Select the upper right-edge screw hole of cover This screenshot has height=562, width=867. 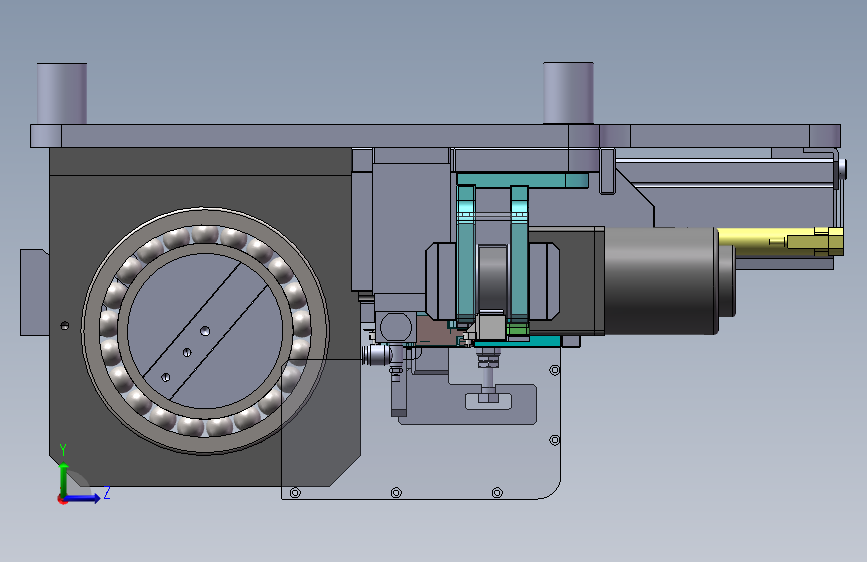point(555,370)
